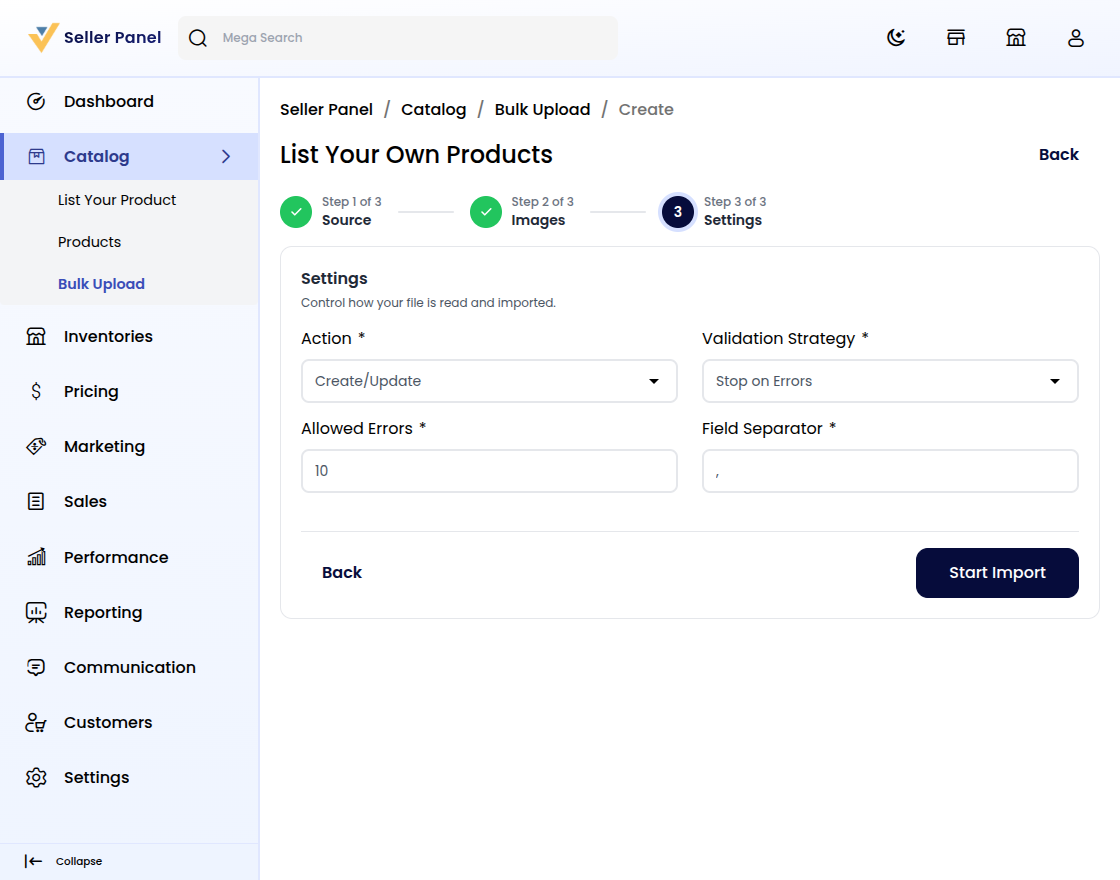Collapse the Catalog menu chevron
1120x880 pixels.
(226, 156)
